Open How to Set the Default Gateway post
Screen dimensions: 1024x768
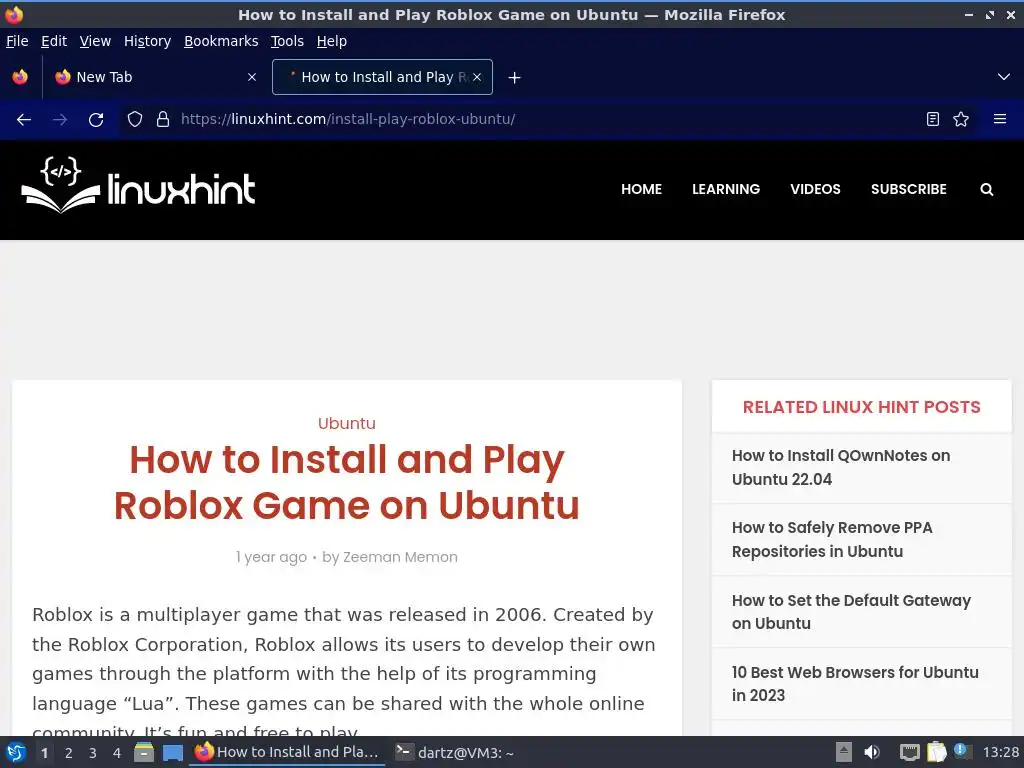(852, 612)
